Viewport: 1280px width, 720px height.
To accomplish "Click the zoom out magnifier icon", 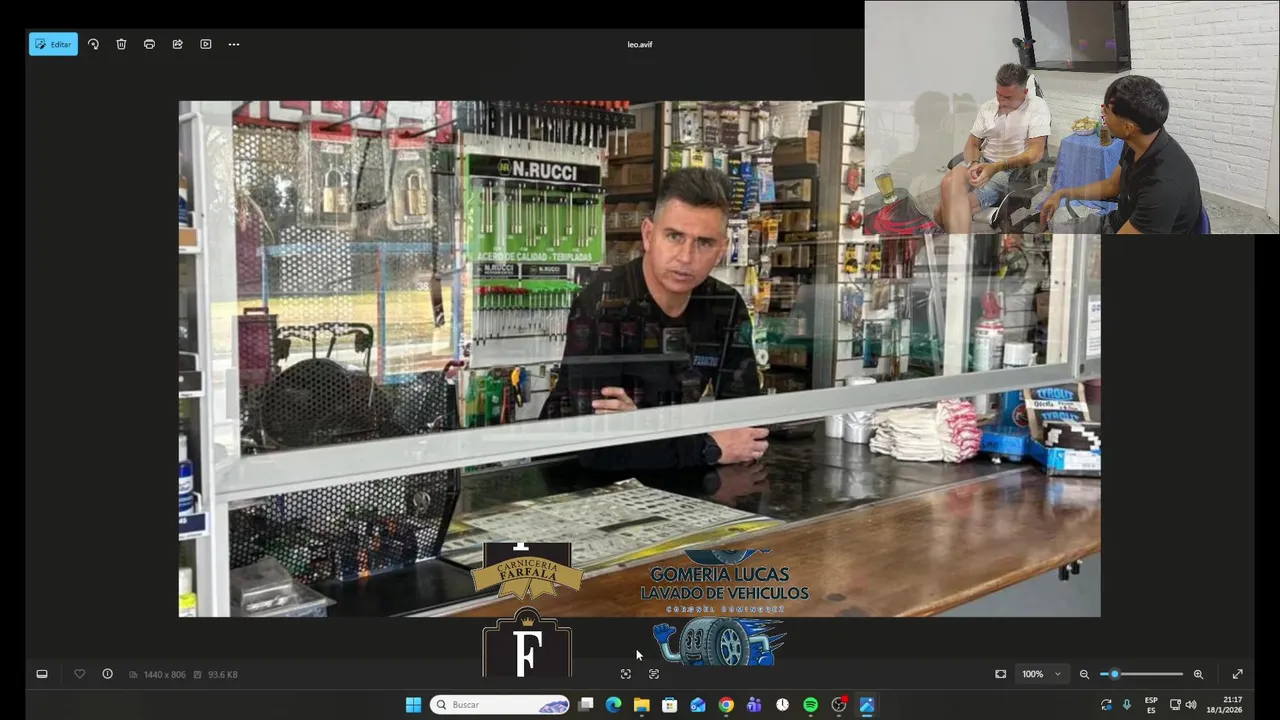I will tap(1084, 674).
